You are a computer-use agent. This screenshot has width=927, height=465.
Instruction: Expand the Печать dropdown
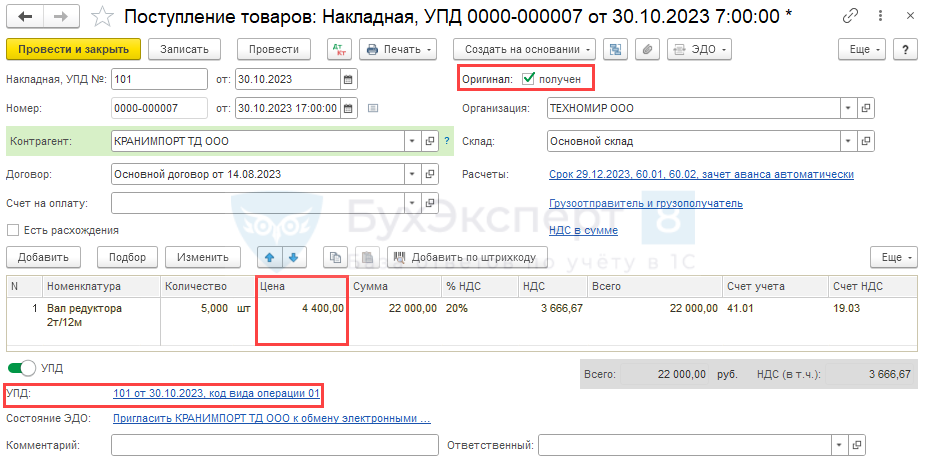398,50
